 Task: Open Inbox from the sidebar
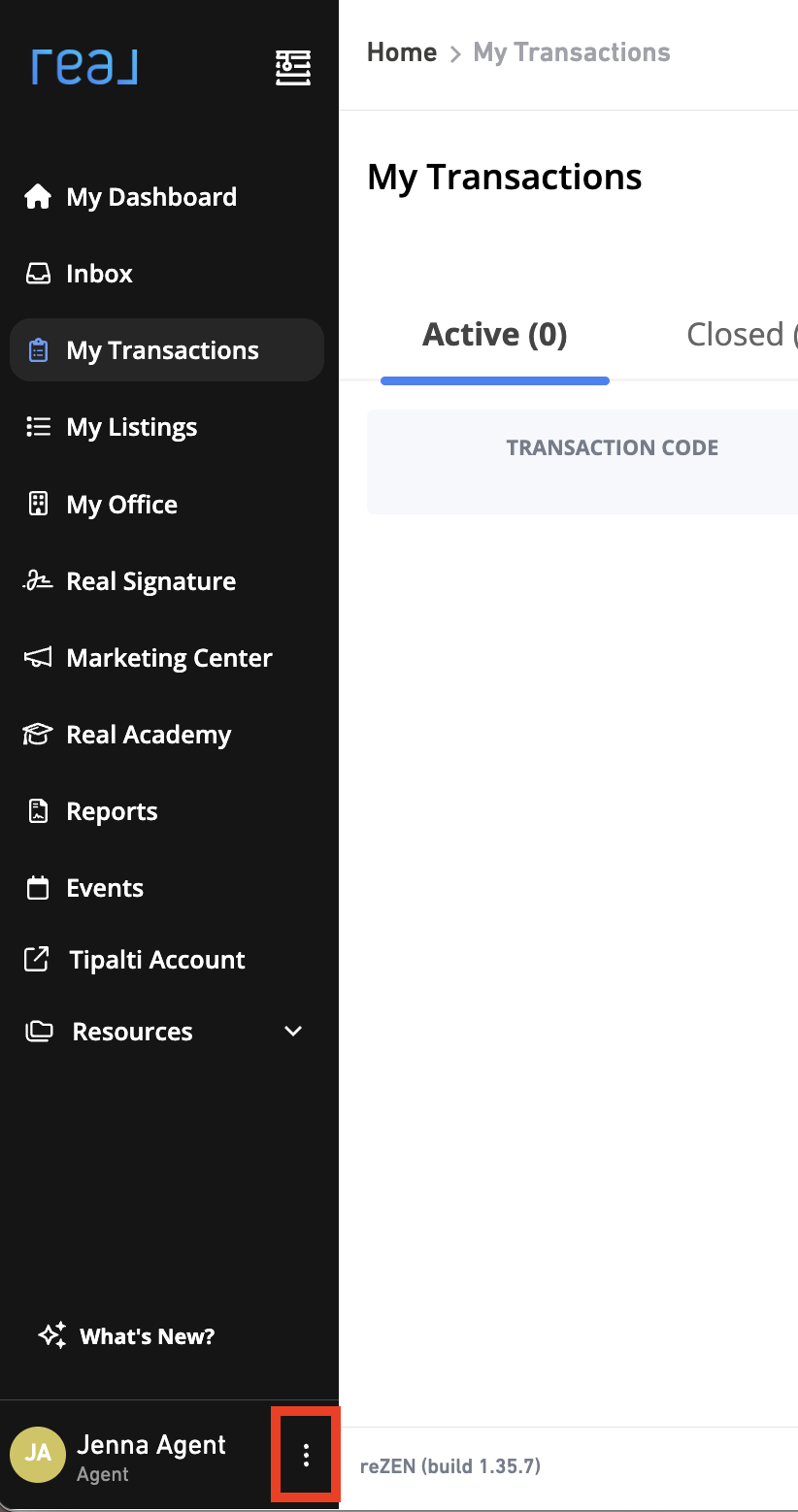click(99, 274)
